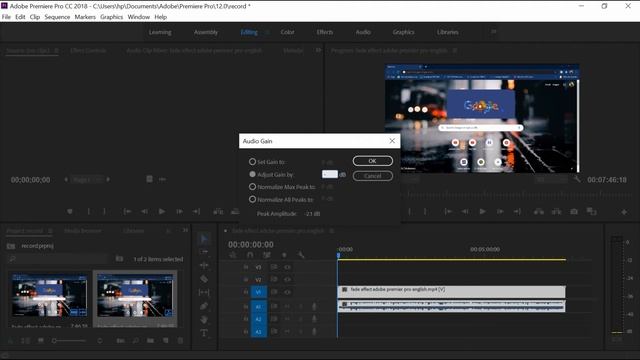Toggle A1 track targeting

(258, 307)
